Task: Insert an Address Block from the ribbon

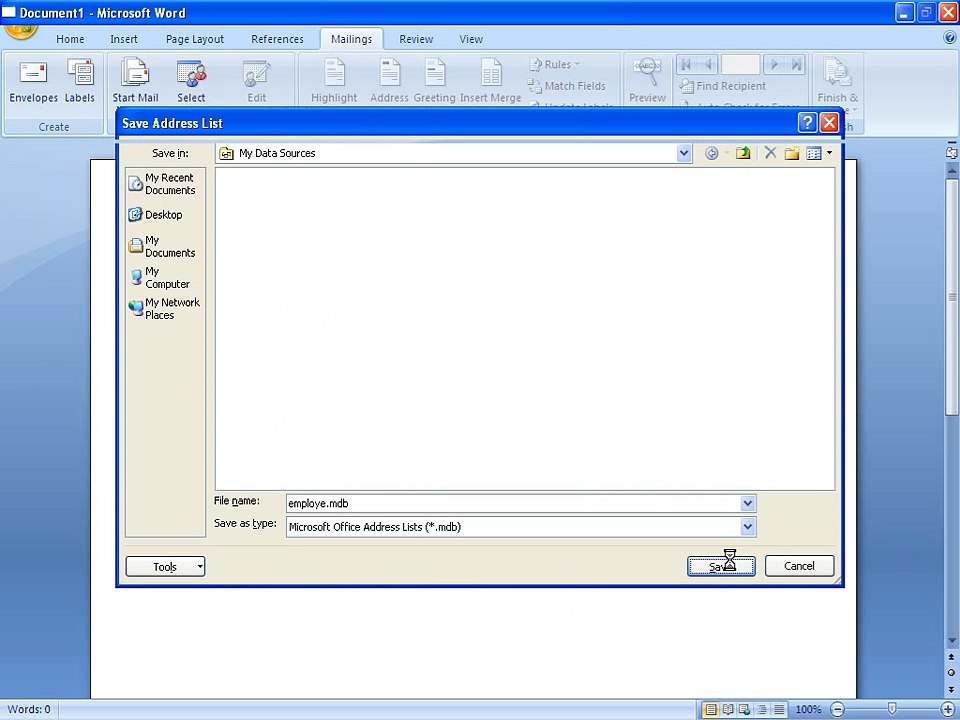Action: tap(389, 81)
